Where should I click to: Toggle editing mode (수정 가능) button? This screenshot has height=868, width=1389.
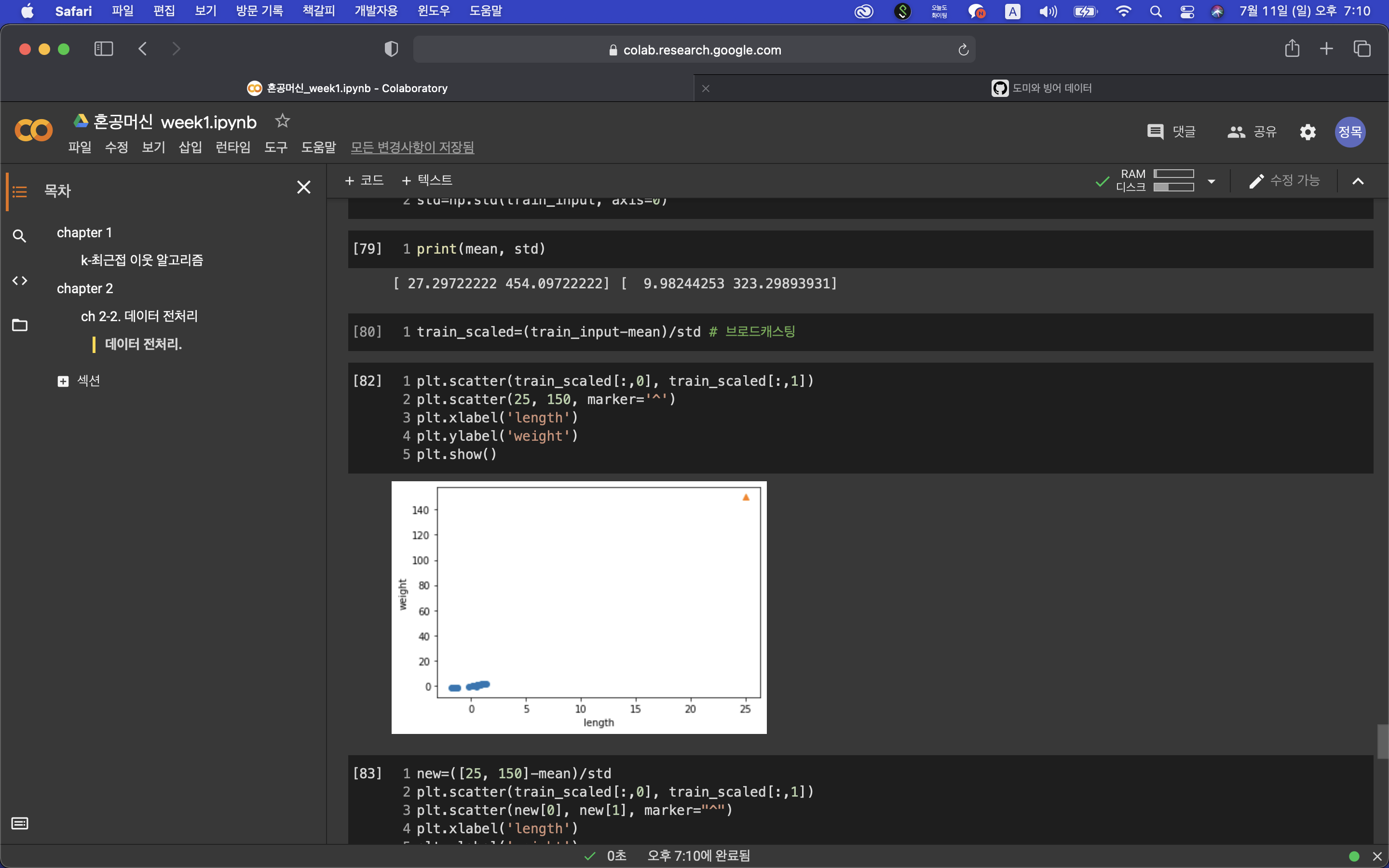click(1284, 181)
